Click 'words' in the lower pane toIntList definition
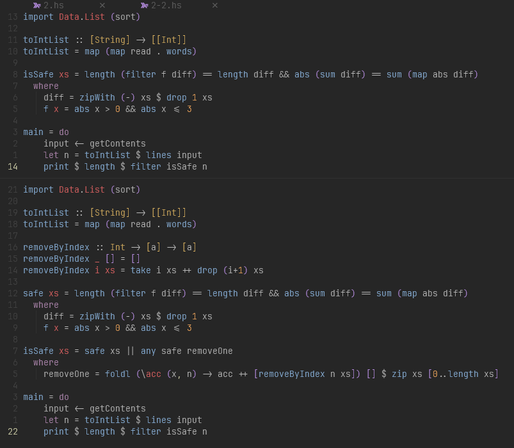This screenshot has height=448, width=514. click(179, 224)
